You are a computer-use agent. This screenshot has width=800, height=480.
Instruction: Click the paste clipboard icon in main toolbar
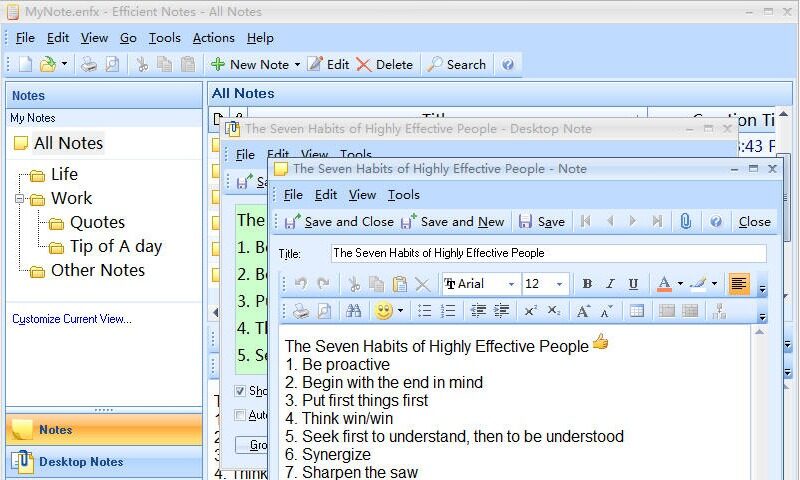click(188, 65)
